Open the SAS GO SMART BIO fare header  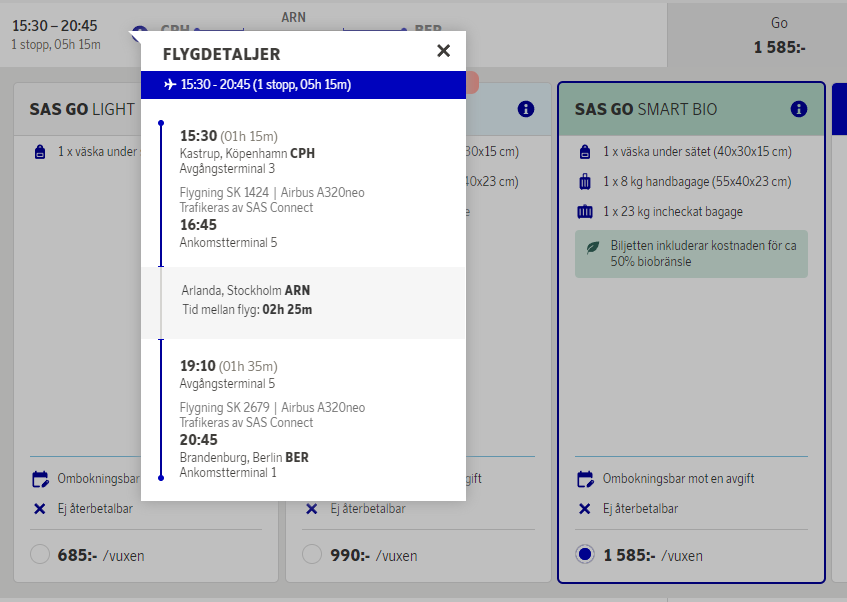click(660, 109)
